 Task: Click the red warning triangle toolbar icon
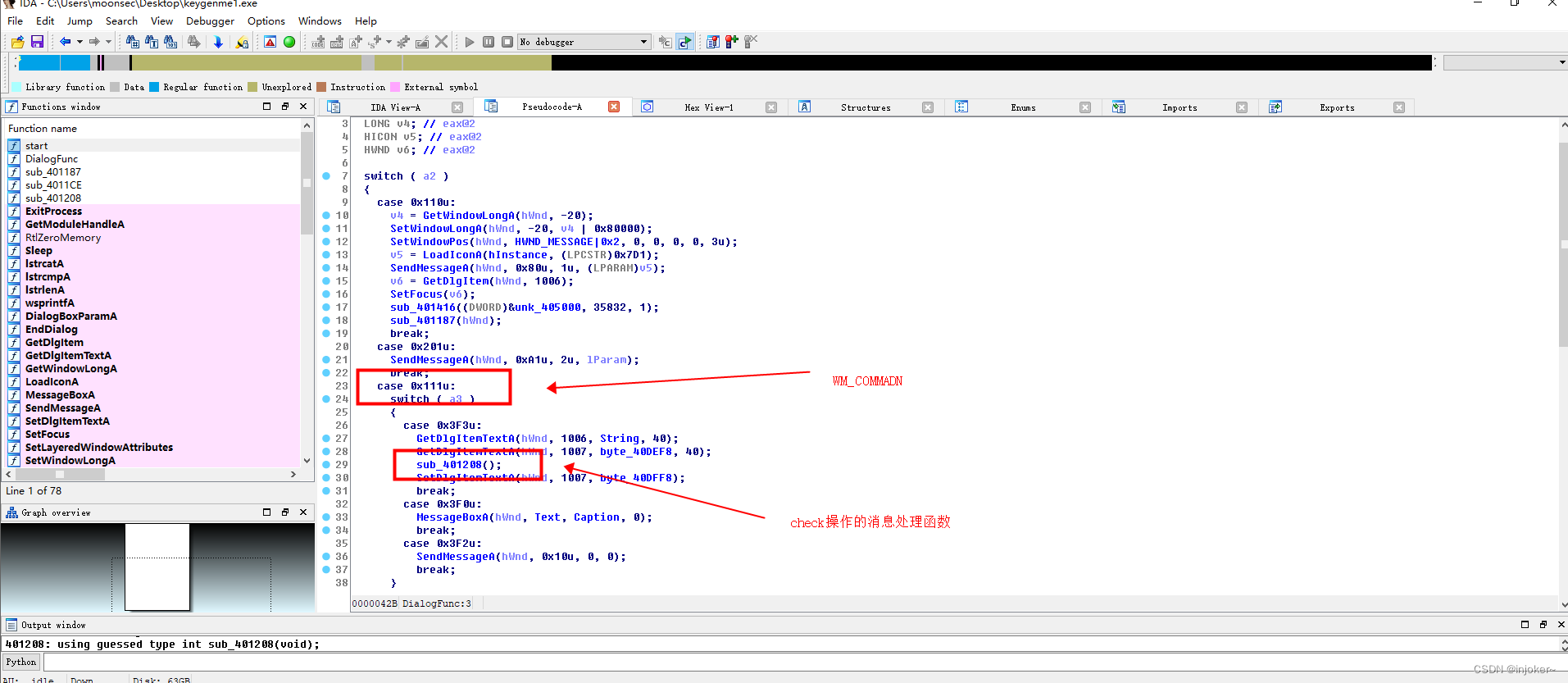pos(270,42)
